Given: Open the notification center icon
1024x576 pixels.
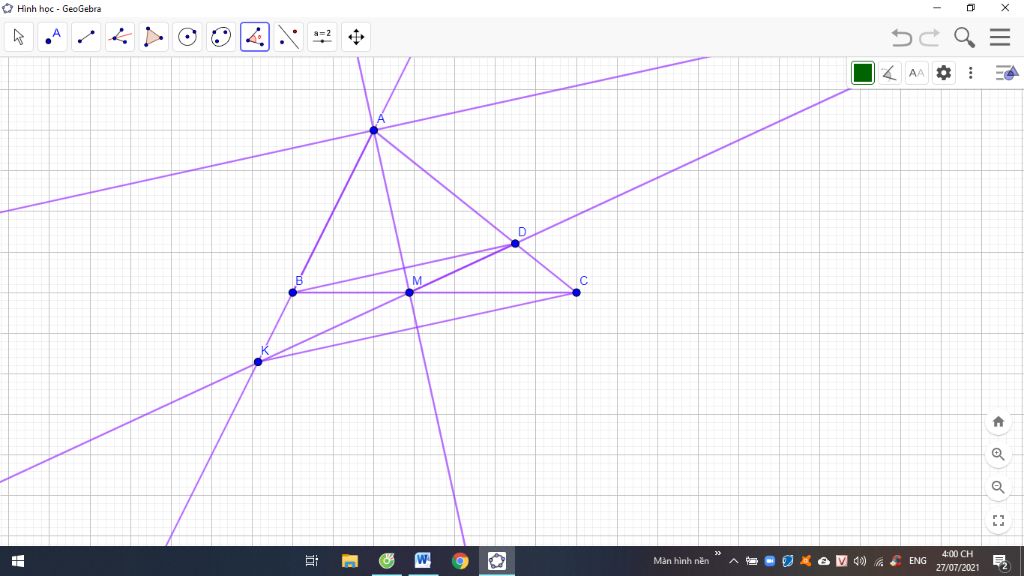Looking at the screenshot, I should pos(1000,561).
